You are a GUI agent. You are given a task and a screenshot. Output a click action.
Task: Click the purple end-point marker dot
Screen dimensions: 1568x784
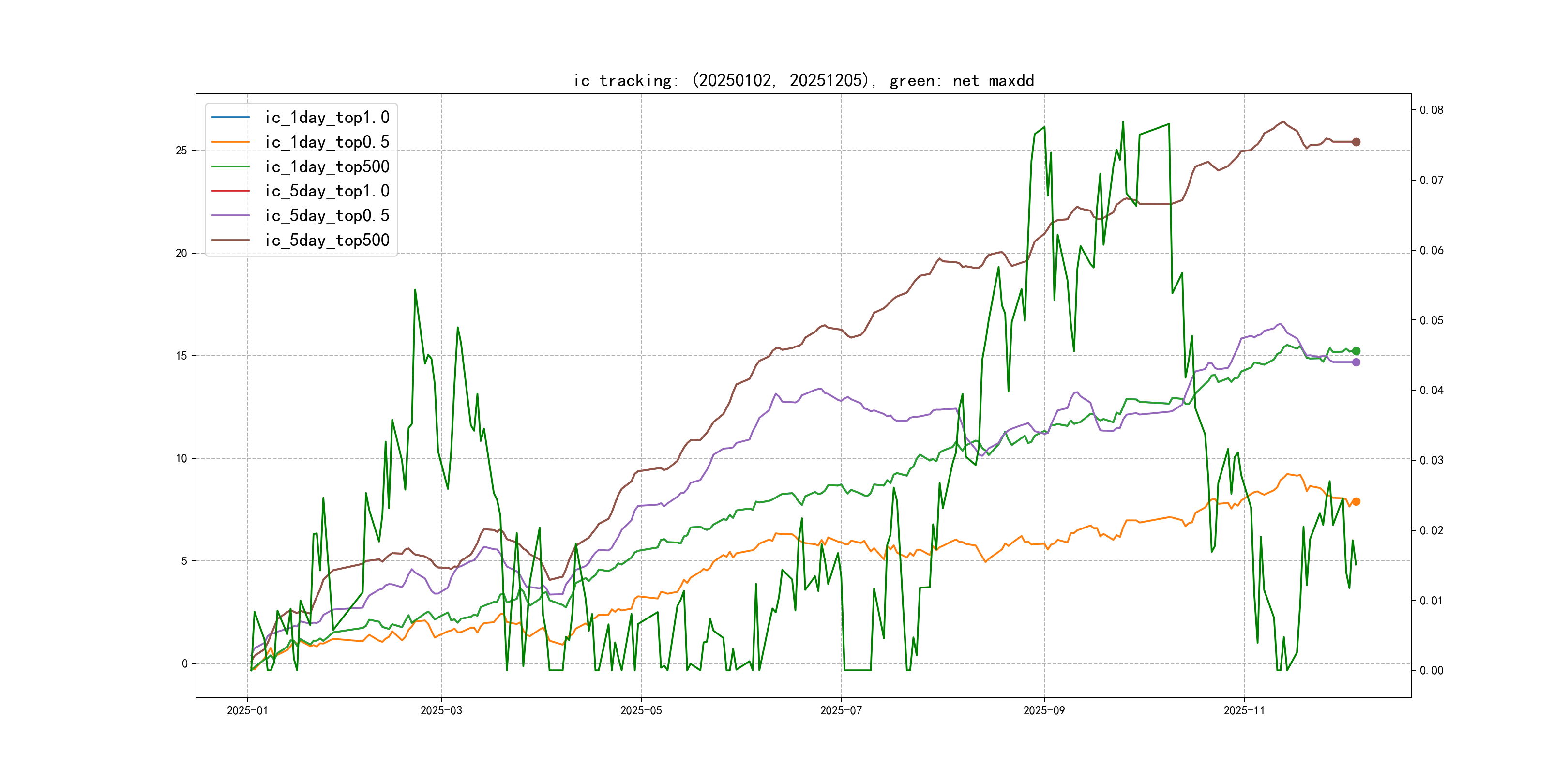(x=1356, y=362)
